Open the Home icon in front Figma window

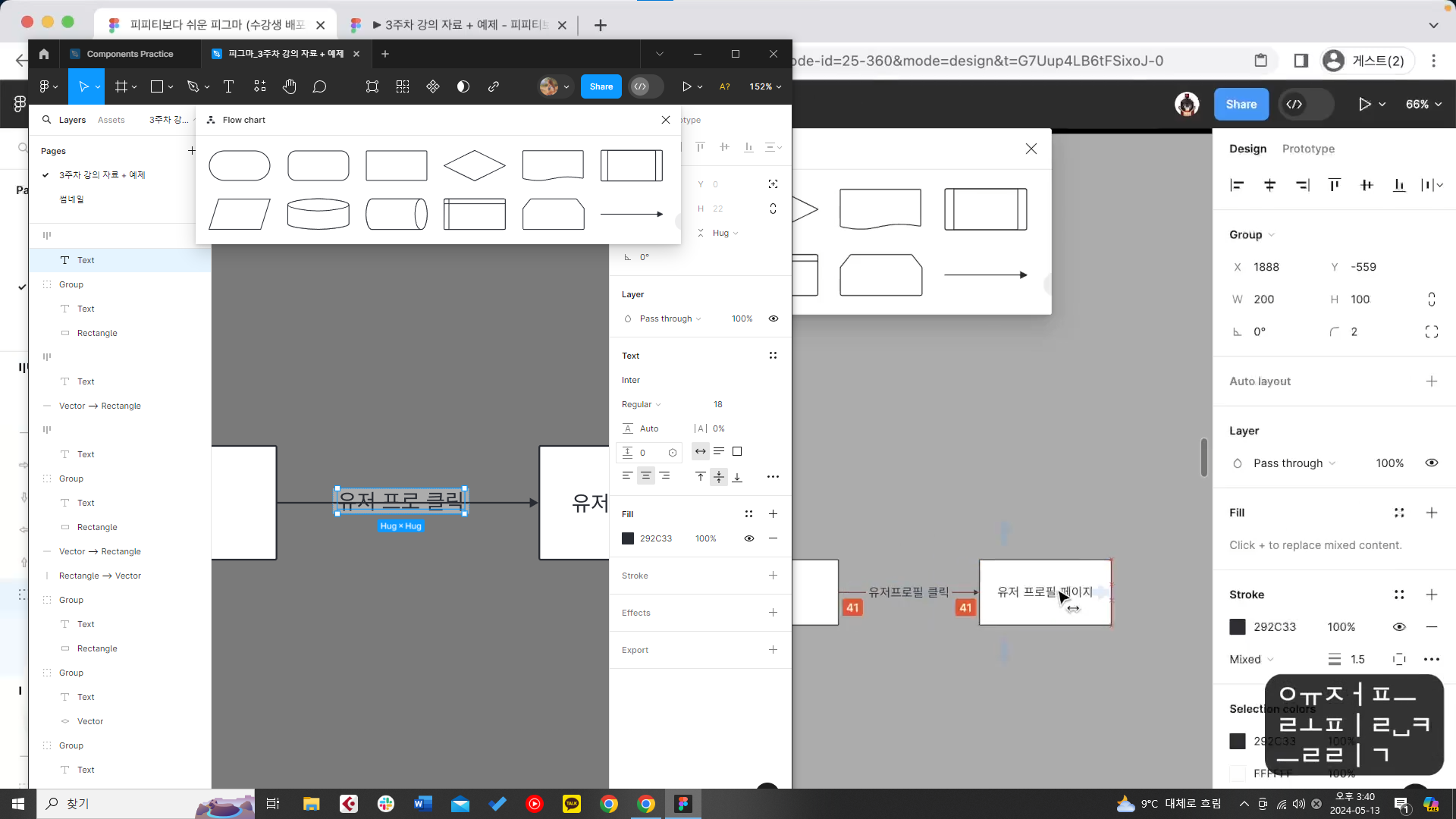click(44, 54)
